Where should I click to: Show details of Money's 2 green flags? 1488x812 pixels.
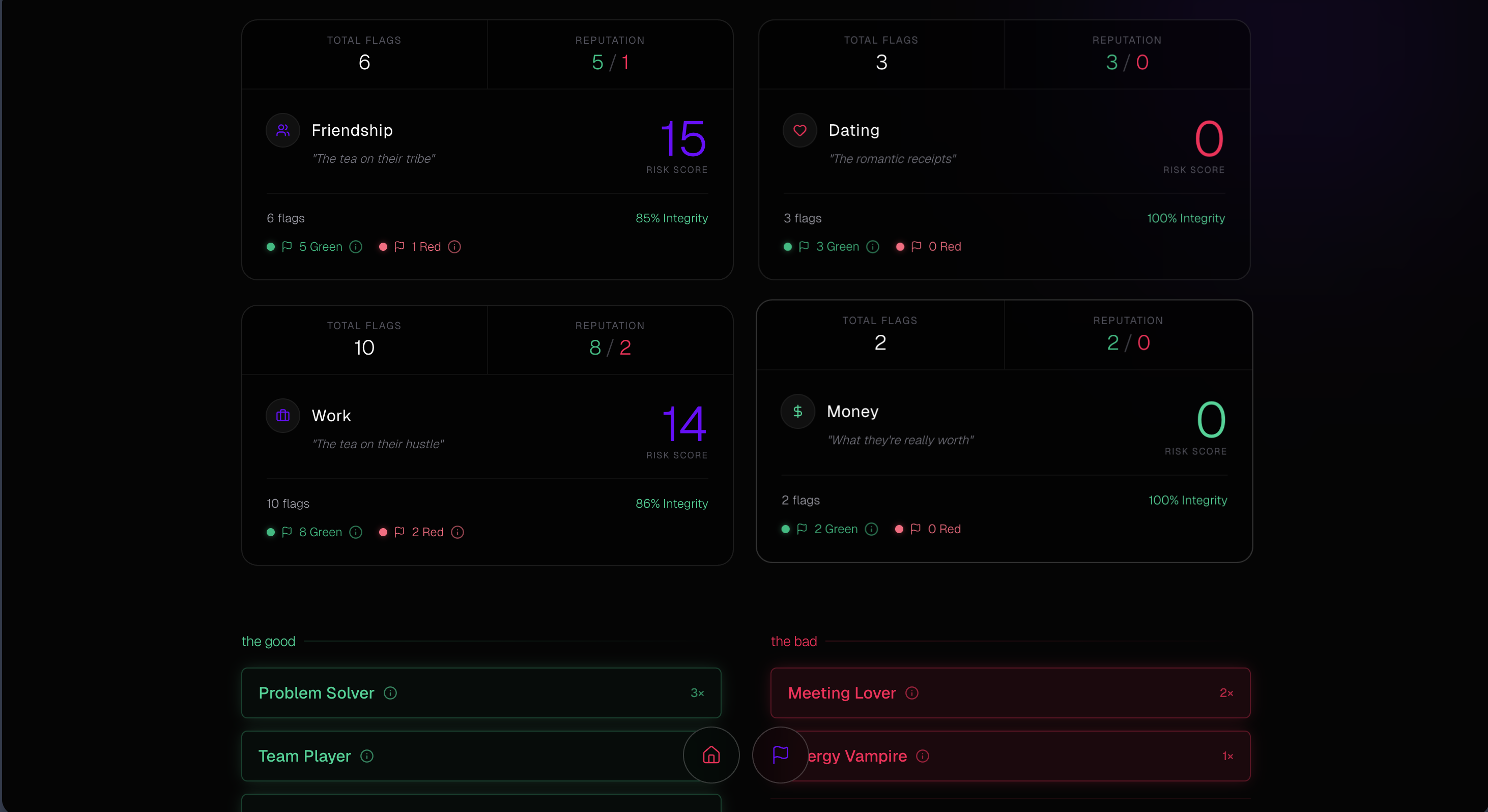tap(871, 529)
